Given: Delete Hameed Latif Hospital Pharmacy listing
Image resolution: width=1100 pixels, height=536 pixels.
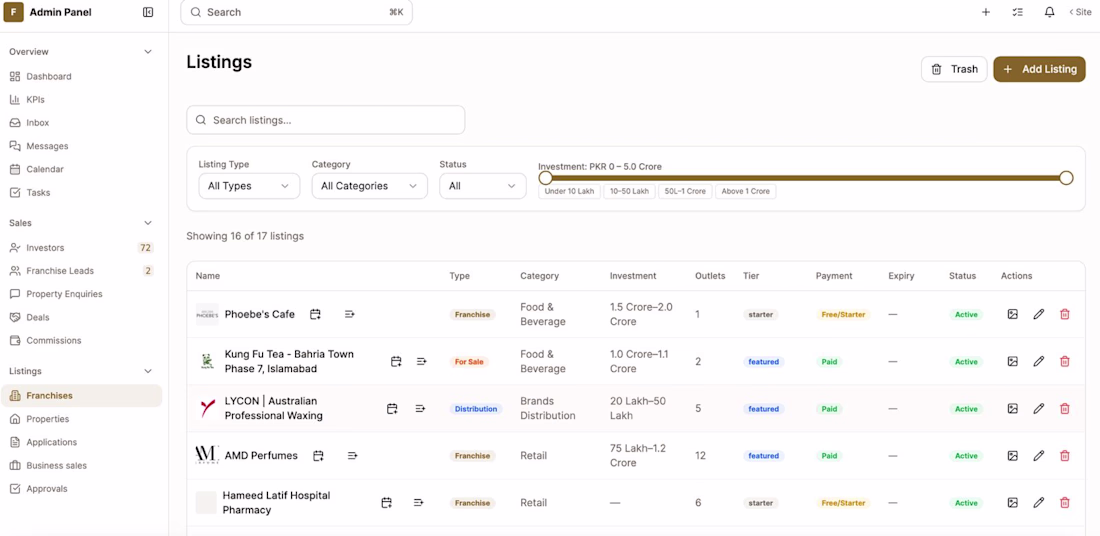Looking at the screenshot, I should click(x=1065, y=502).
